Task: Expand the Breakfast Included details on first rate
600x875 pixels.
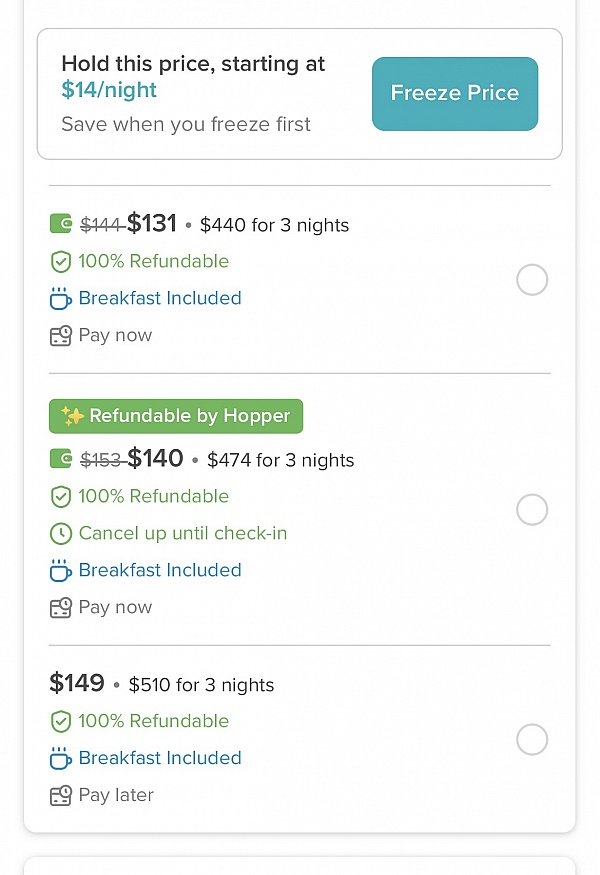Action: click(160, 298)
